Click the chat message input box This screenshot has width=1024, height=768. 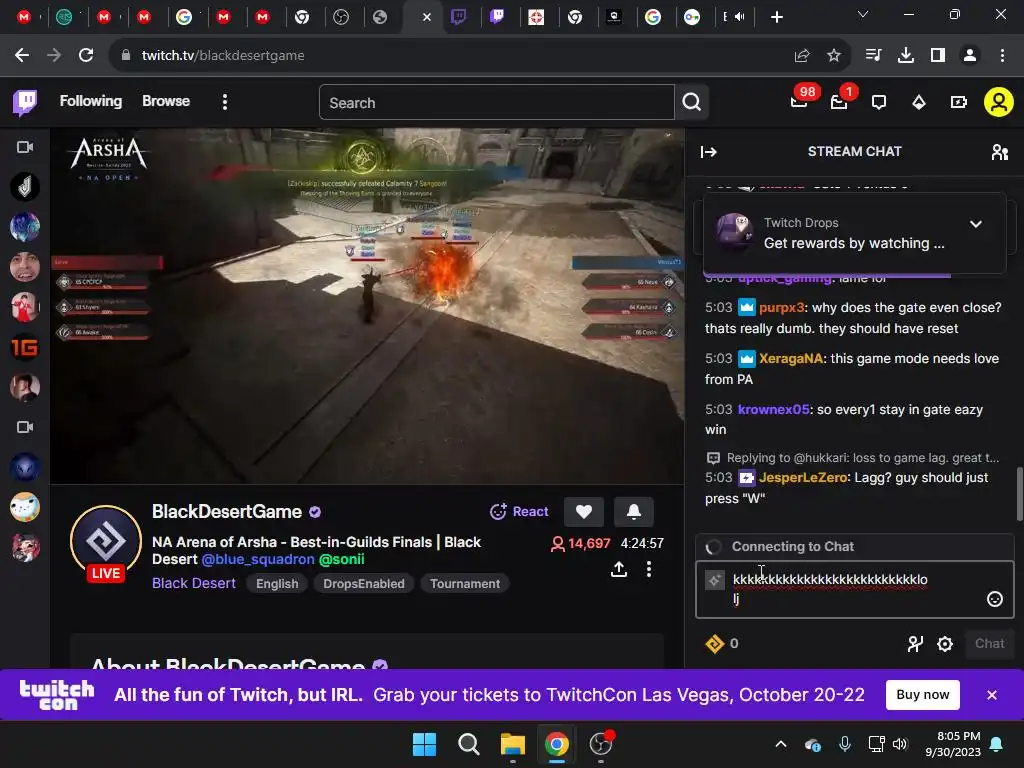point(854,589)
